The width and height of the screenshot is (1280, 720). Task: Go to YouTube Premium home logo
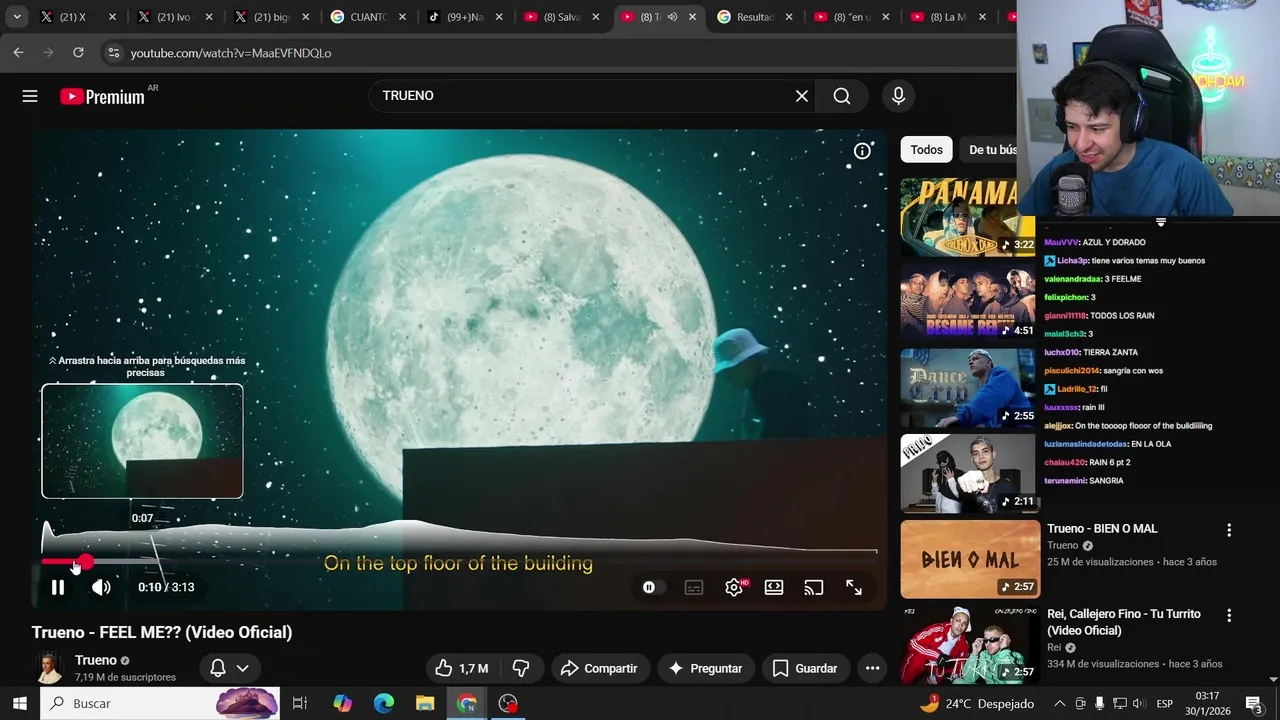102,96
